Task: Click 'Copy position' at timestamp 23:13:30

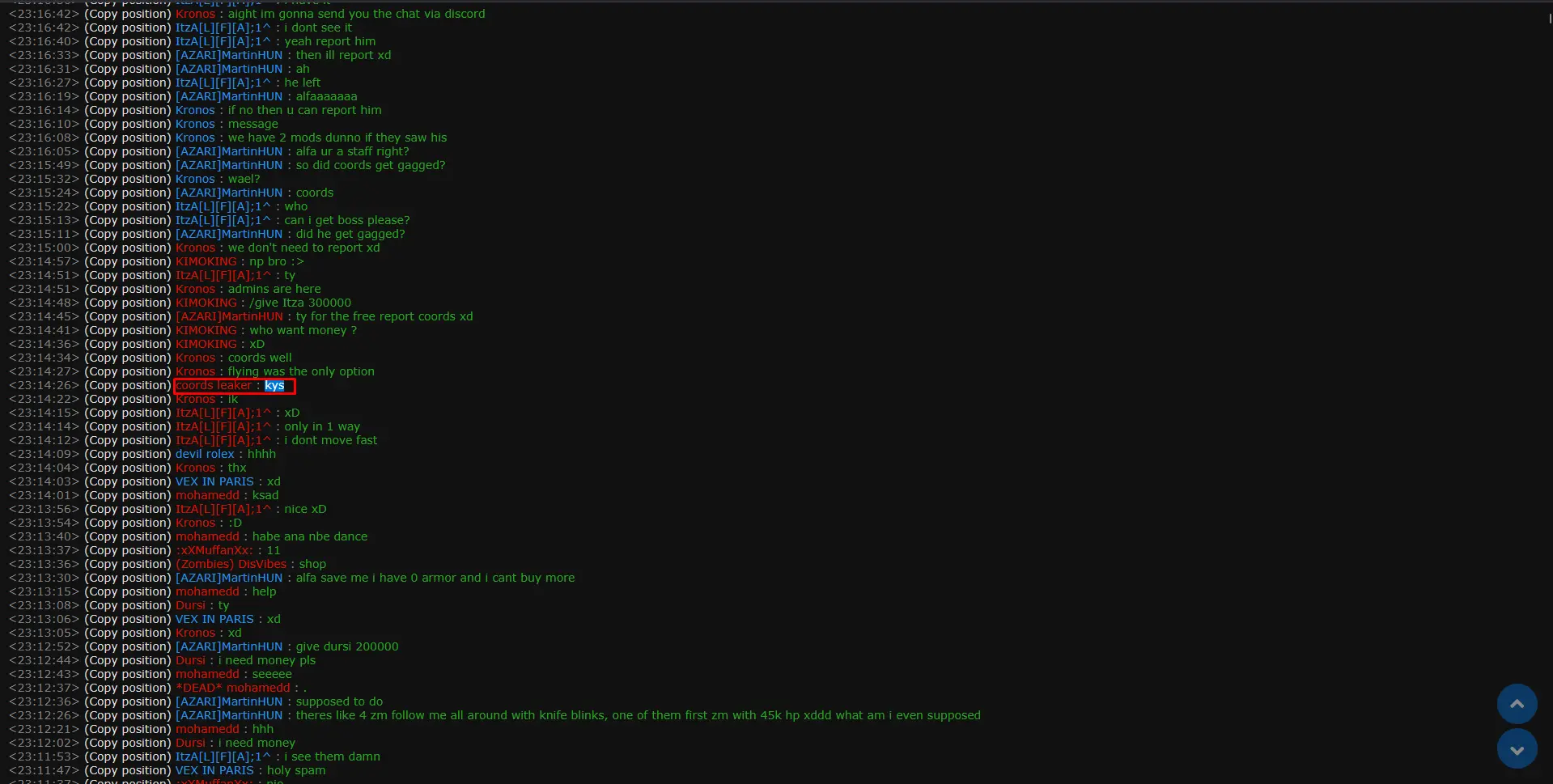Action: tap(128, 578)
